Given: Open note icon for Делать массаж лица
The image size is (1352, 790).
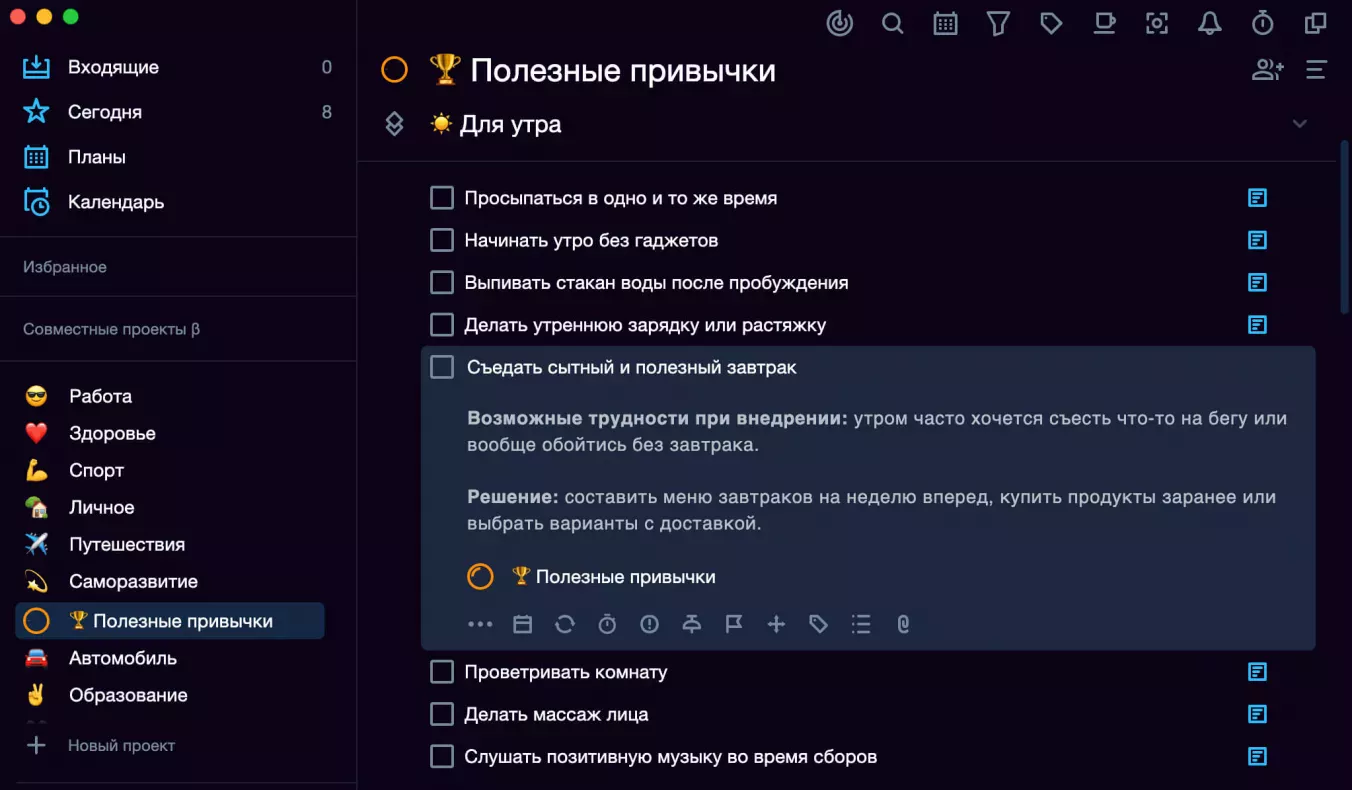Looking at the screenshot, I should (1258, 714).
